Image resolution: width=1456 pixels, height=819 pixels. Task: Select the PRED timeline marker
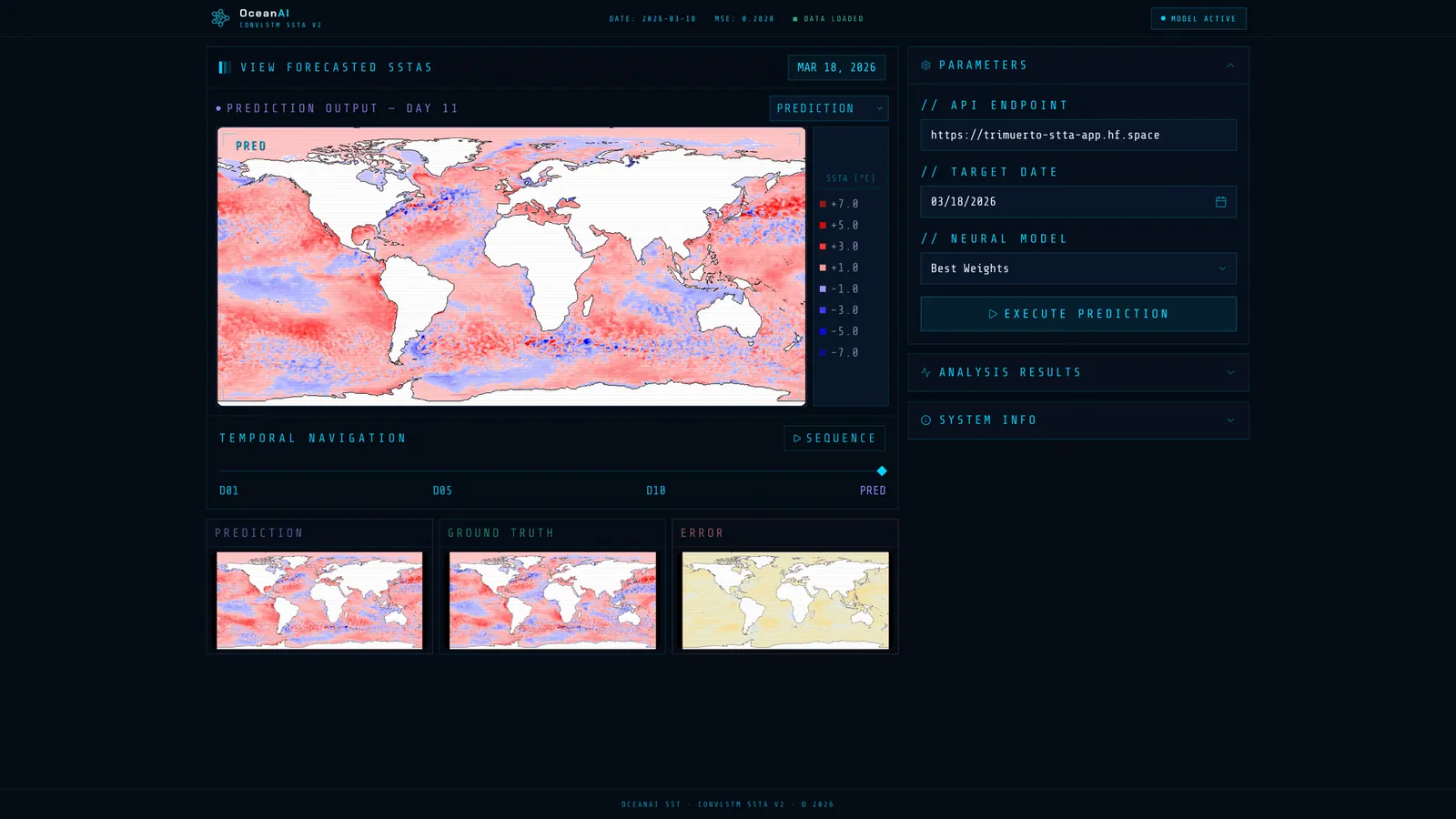[873, 490]
